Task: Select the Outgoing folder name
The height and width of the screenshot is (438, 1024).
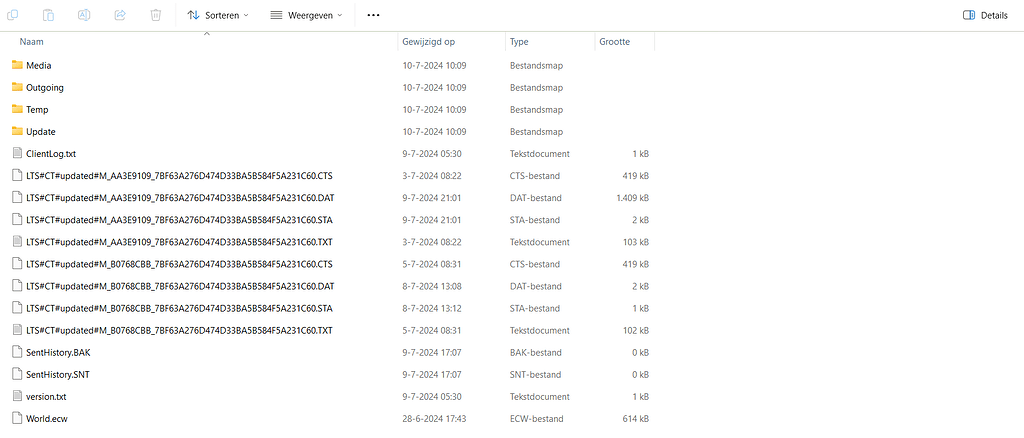Action: tap(45, 87)
